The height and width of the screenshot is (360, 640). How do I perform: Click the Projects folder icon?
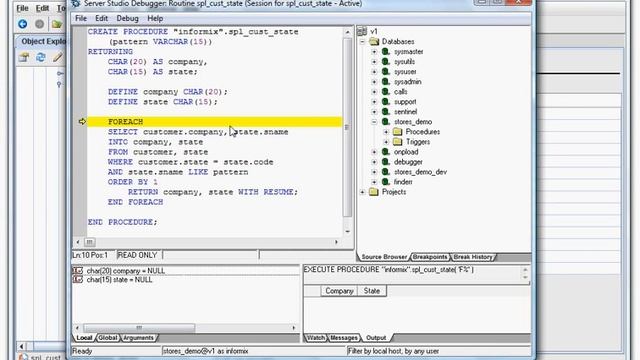point(374,192)
